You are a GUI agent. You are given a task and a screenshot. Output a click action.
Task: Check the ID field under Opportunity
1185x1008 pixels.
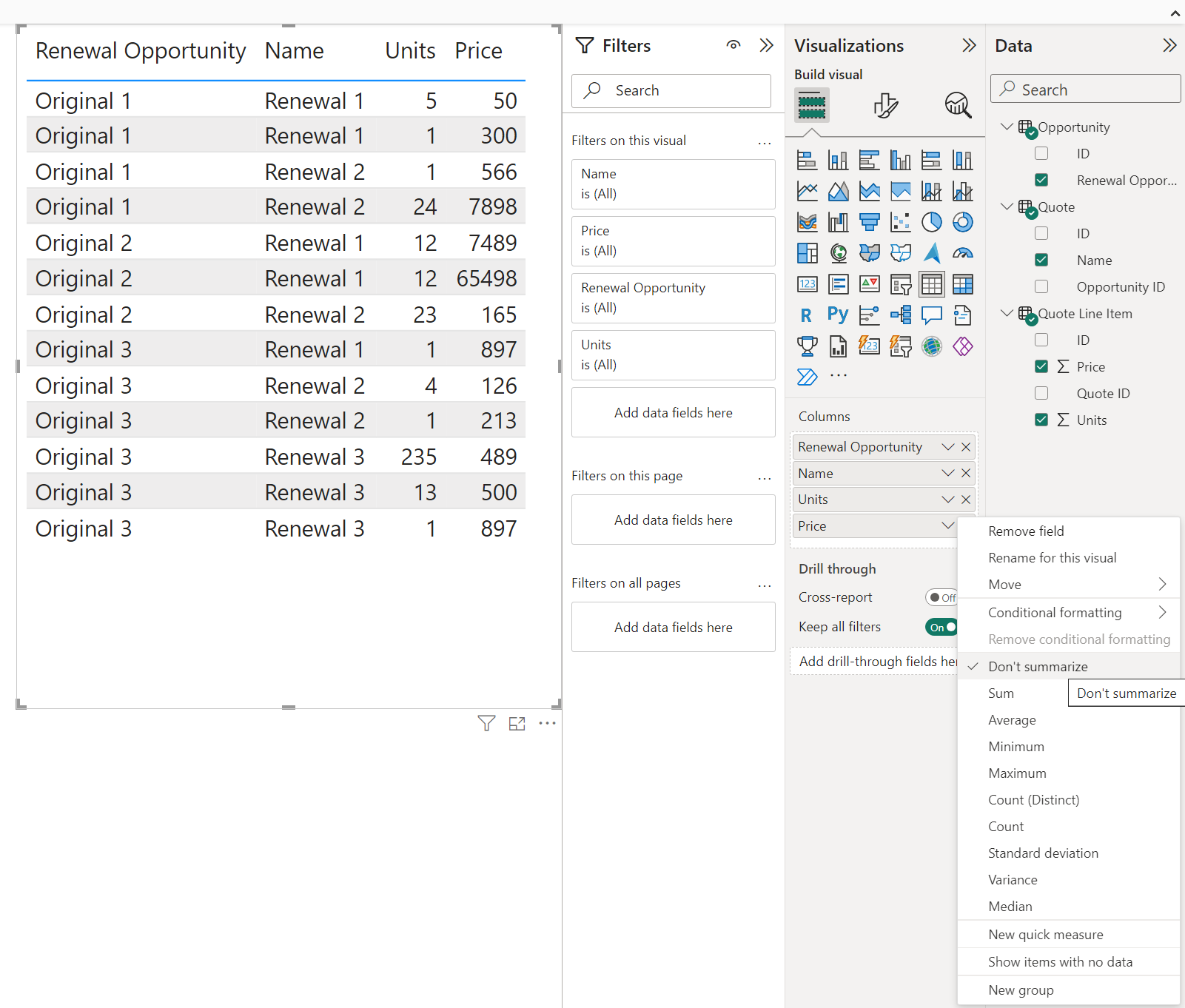(1041, 153)
